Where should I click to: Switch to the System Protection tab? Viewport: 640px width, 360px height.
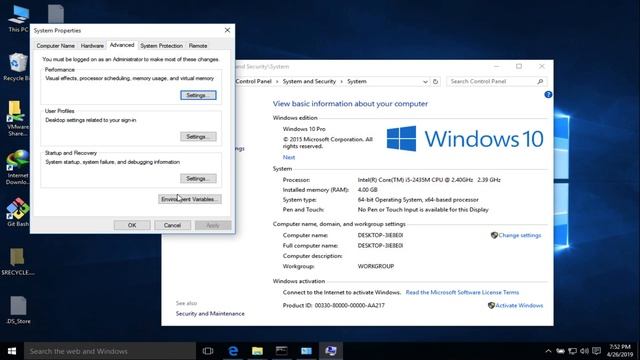click(x=161, y=46)
